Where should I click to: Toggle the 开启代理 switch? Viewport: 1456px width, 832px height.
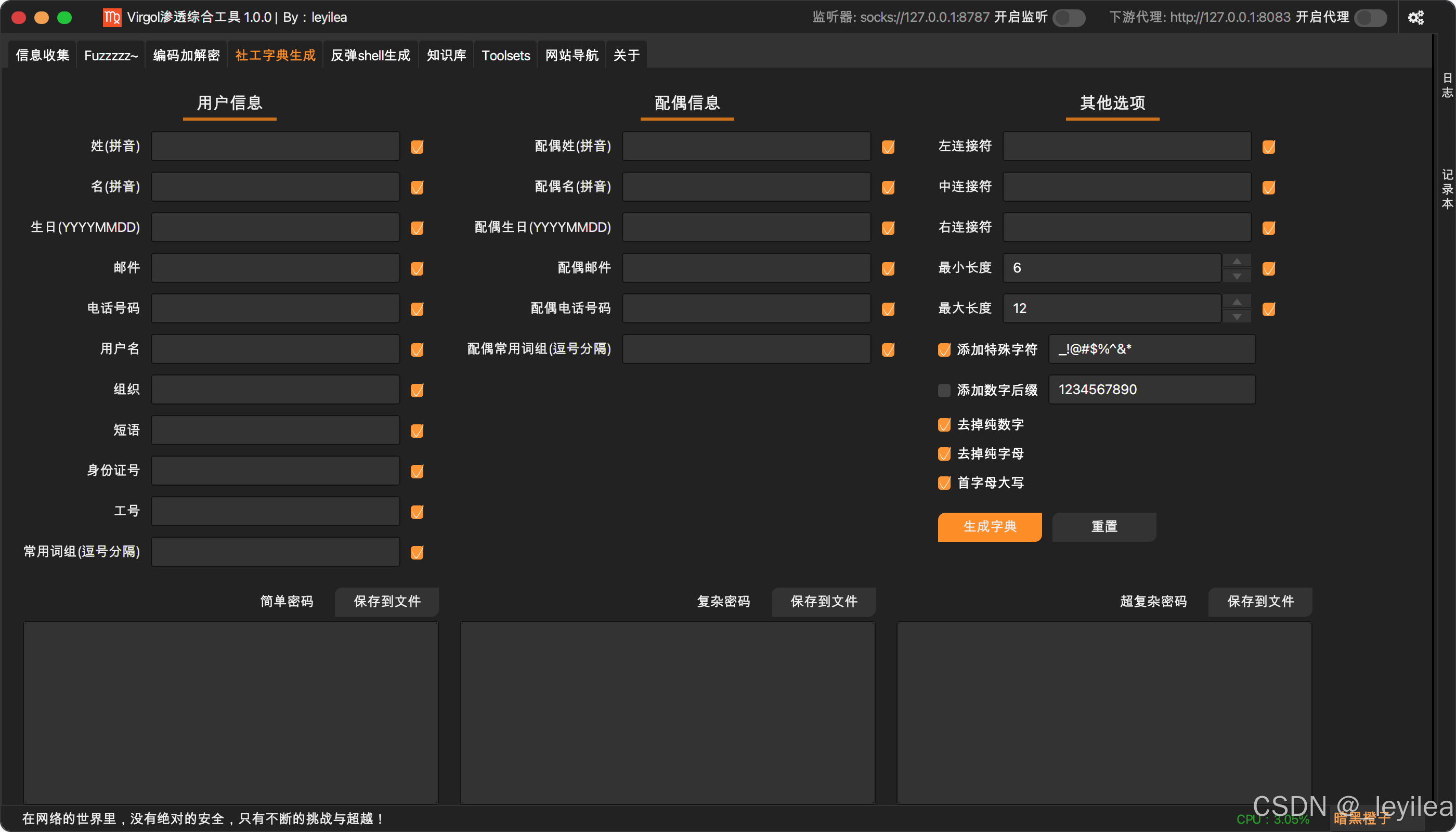pos(1370,18)
